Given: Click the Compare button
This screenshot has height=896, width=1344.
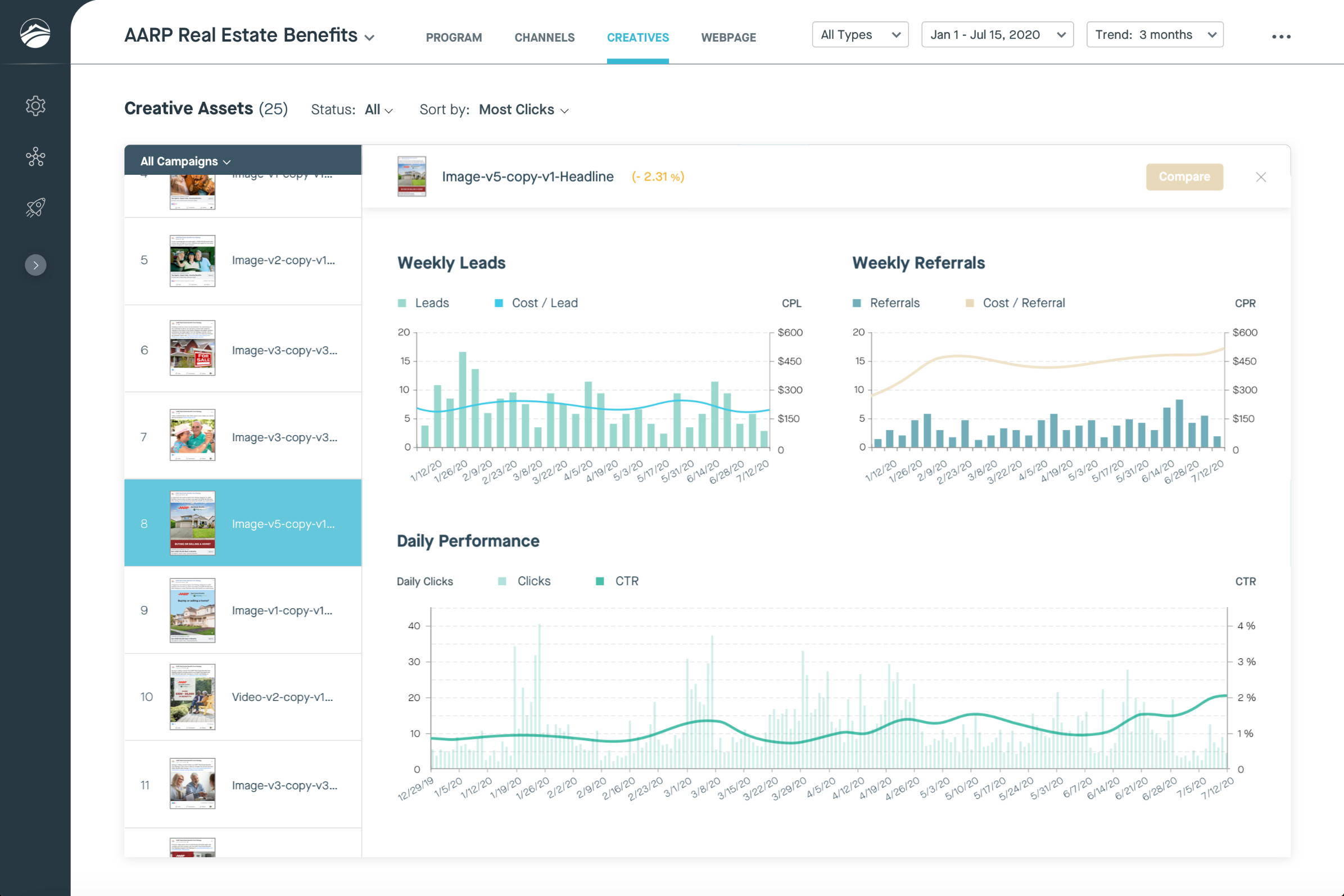Looking at the screenshot, I should click(1183, 177).
